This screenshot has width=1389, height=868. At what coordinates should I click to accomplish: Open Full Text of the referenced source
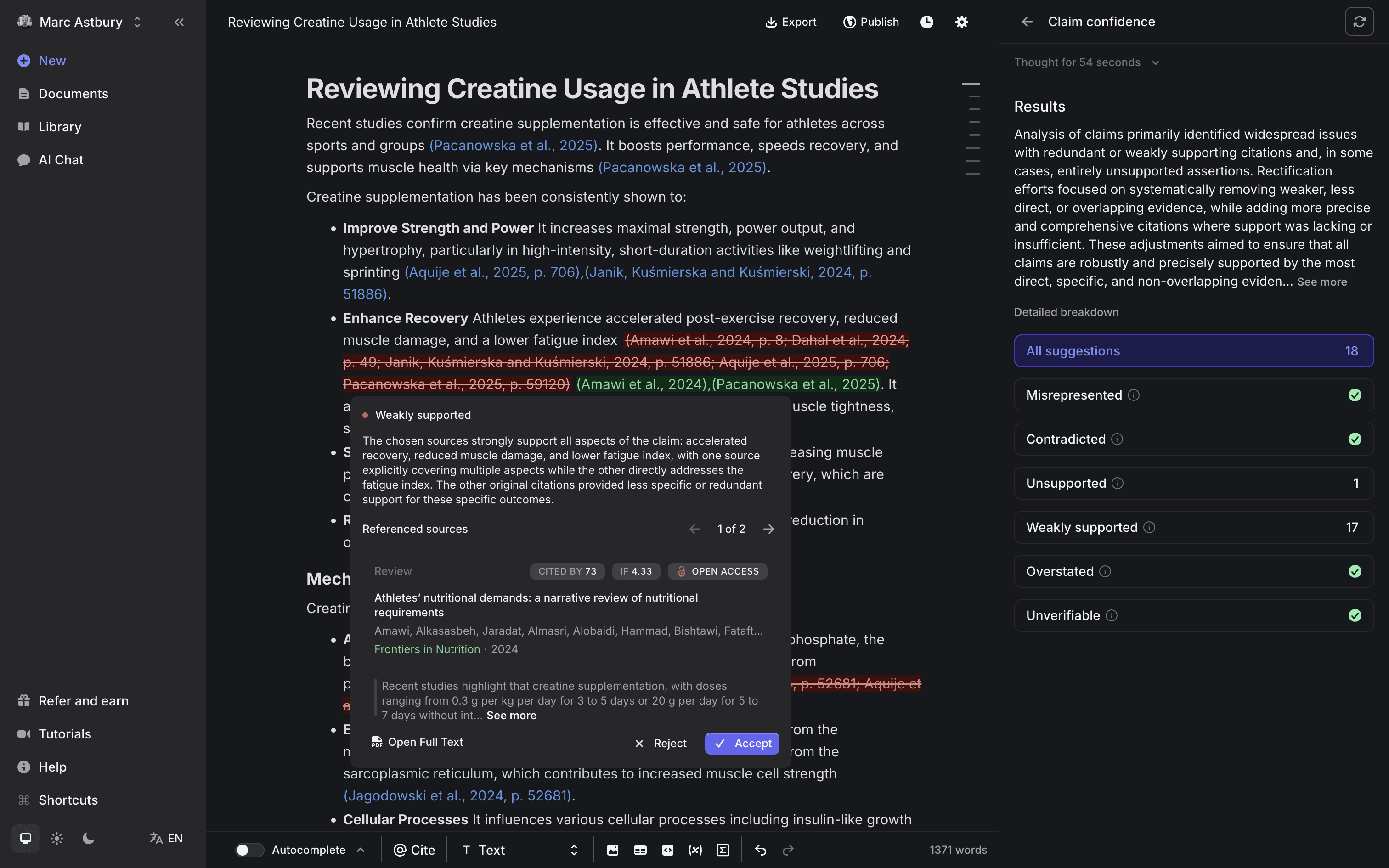click(417, 742)
